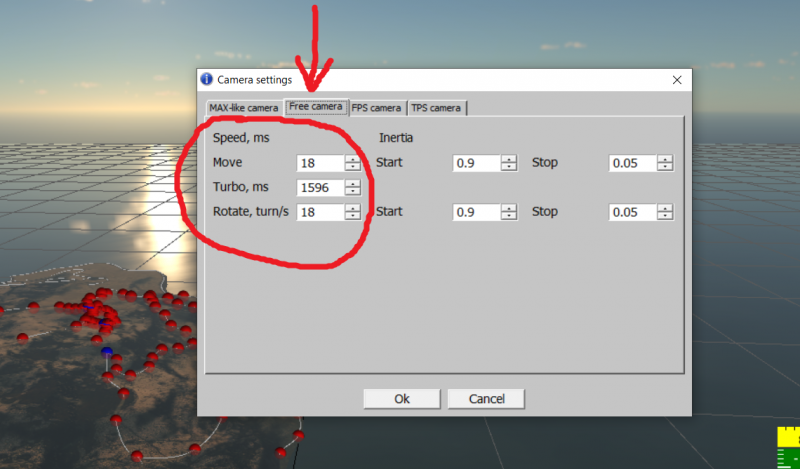Click Cancel to discard camera settings
Image resolution: width=800 pixels, height=469 pixels.
point(486,399)
